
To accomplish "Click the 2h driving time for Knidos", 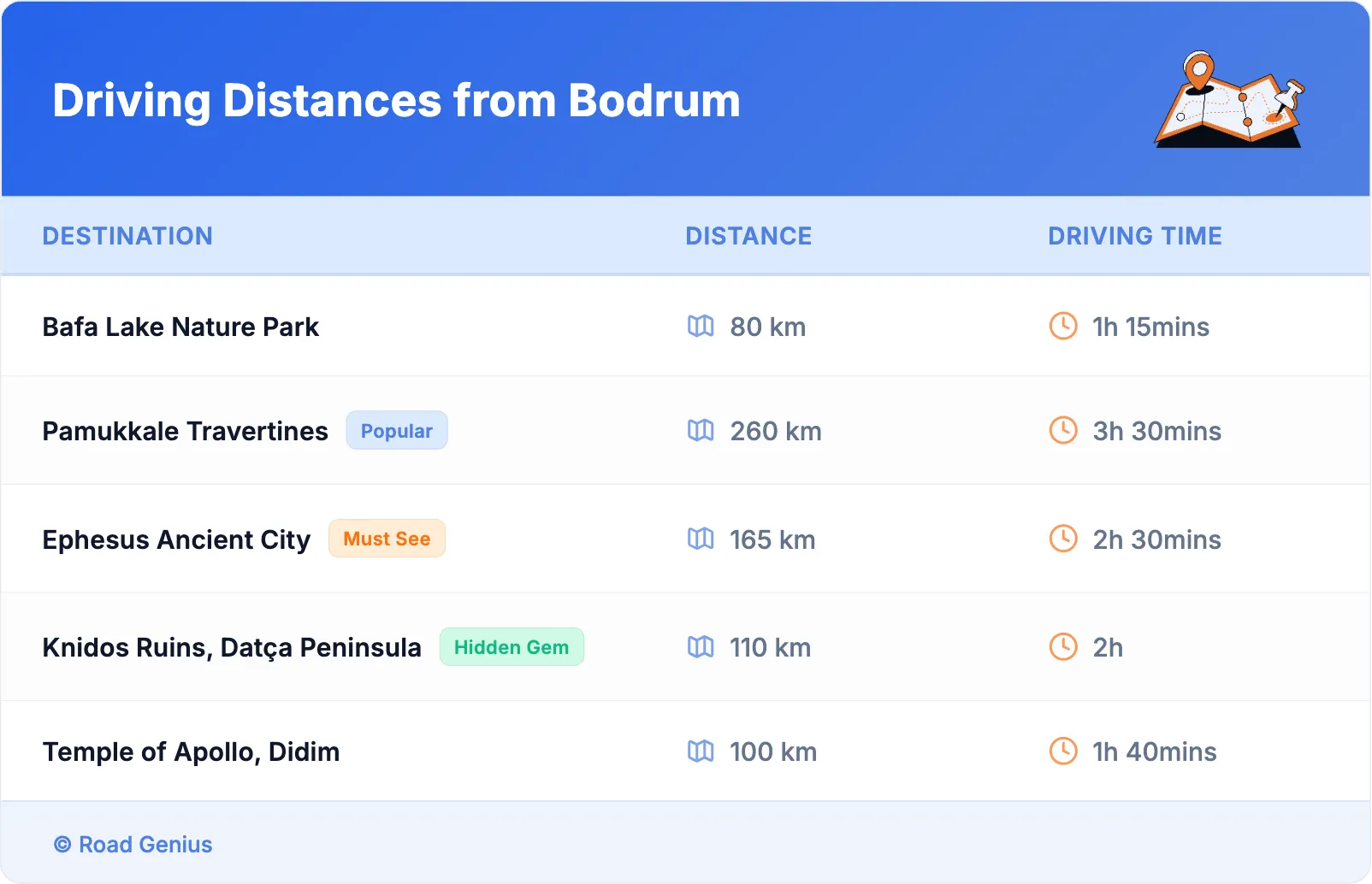I will [1108, 648].
